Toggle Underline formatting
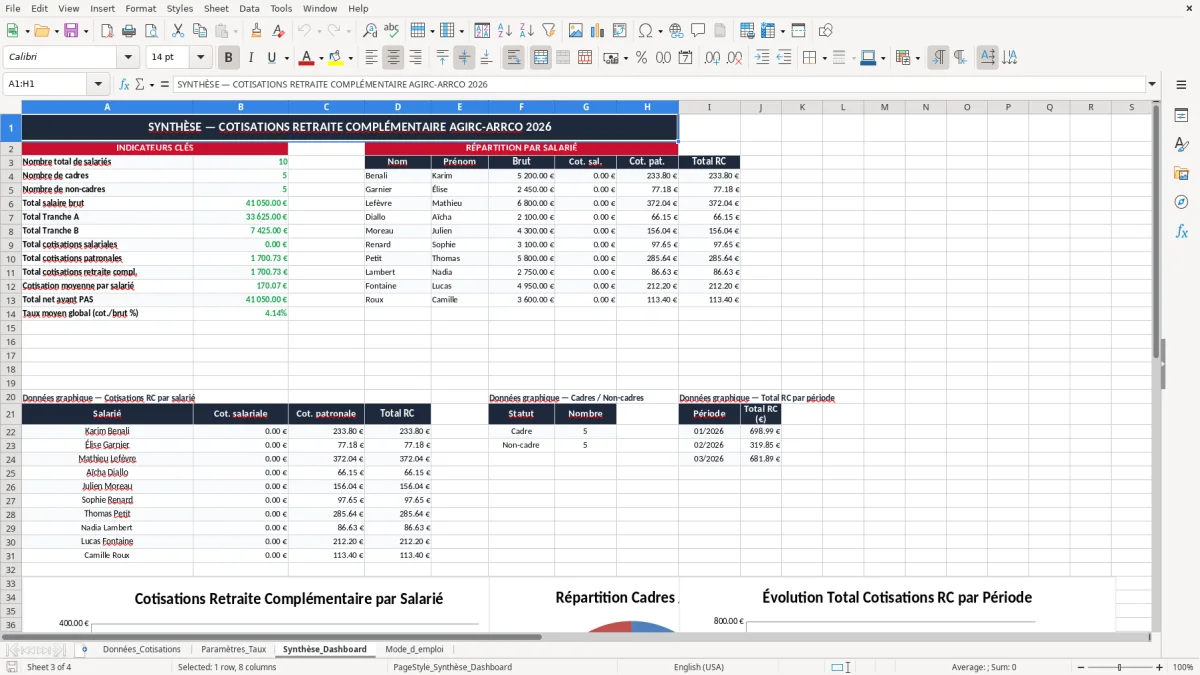This screenshot has height=675, width=1200. tap(271, 58)
